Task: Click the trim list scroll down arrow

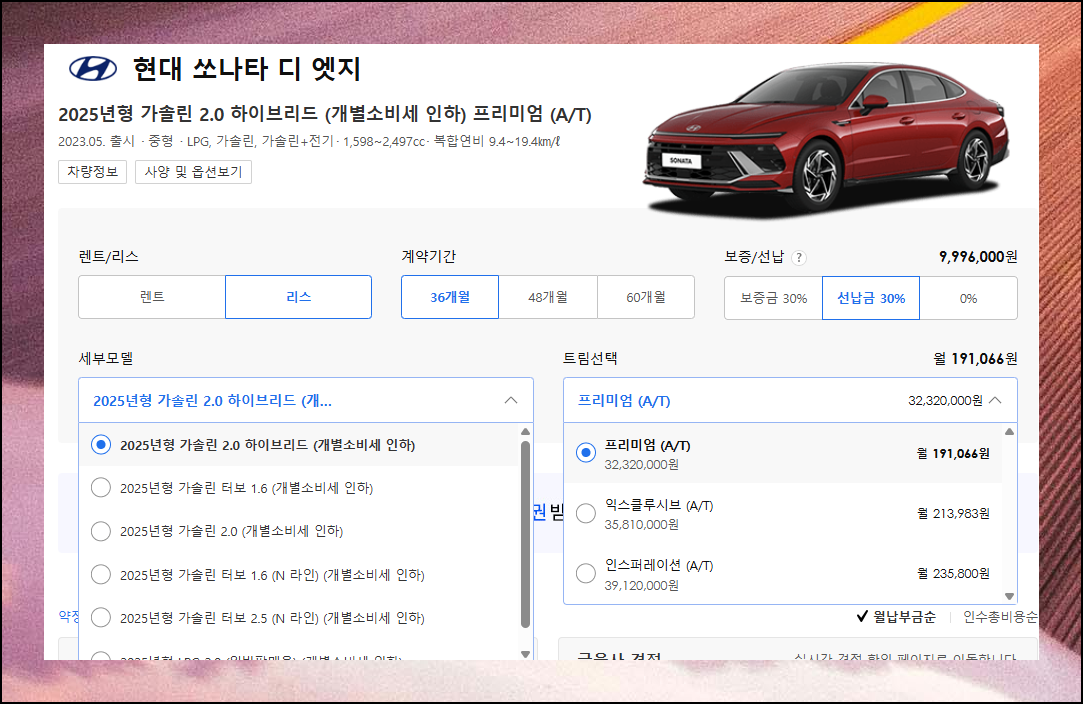Action: pyautogui.click(x=1010, y=596)
